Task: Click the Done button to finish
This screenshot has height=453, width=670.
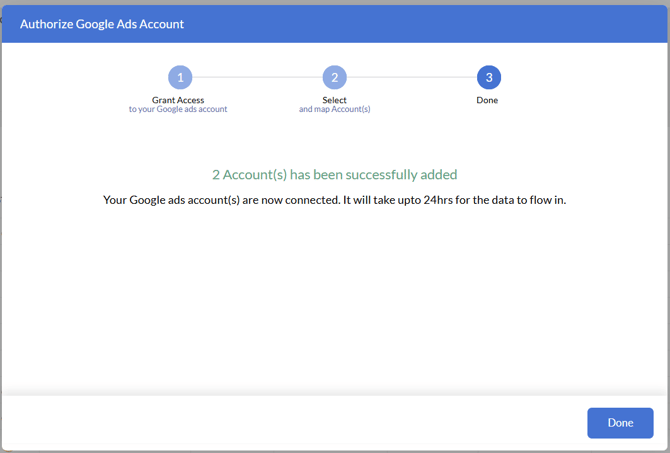Action: point(620,423)
